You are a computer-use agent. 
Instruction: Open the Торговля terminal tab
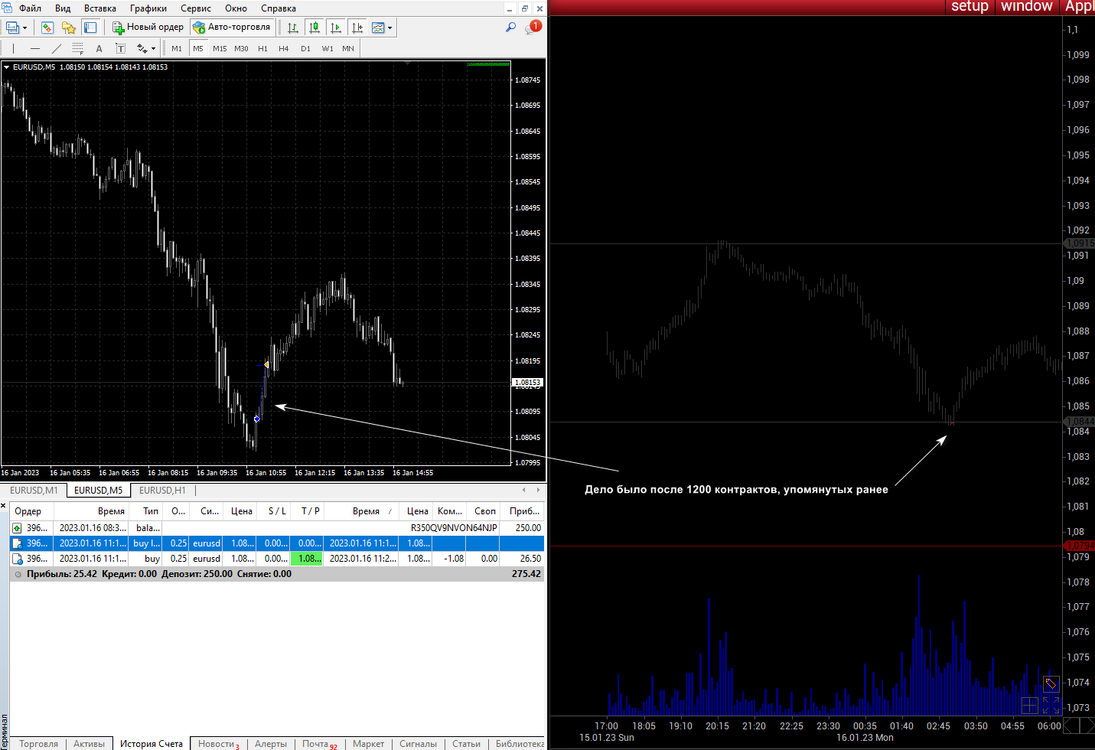point(38,744)
